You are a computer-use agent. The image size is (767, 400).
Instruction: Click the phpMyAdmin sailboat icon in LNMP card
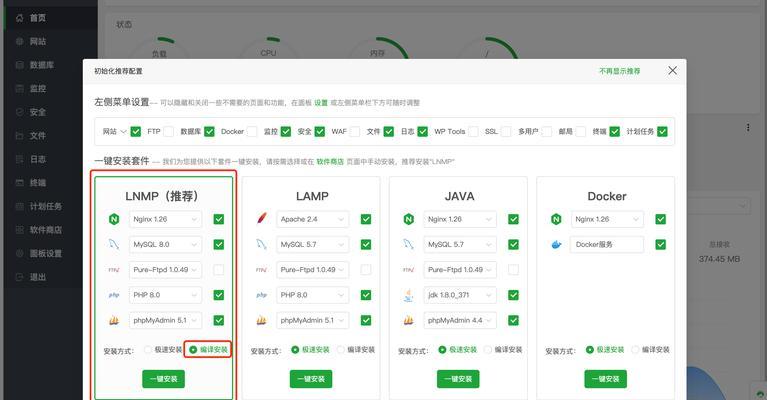click(114, 320)
